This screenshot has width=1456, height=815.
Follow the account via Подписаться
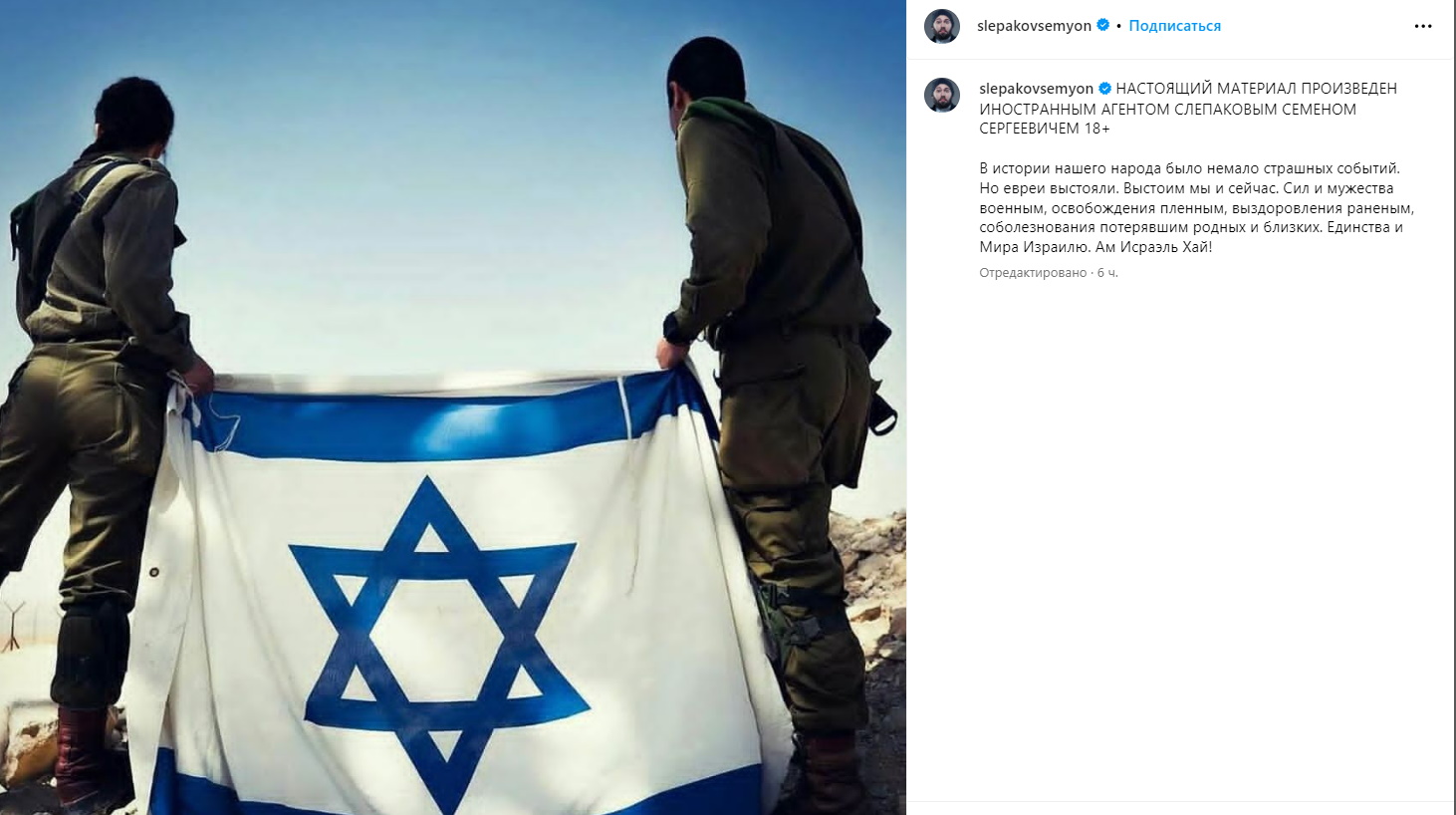point(1174,26)
